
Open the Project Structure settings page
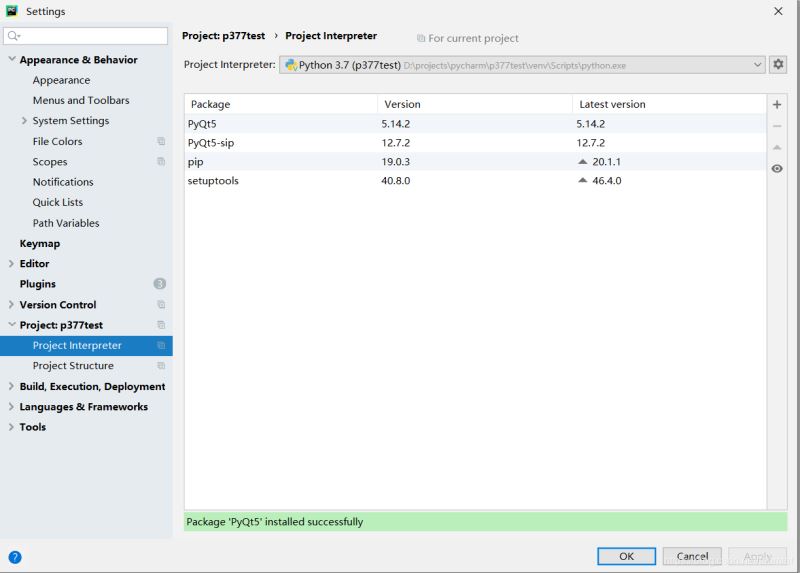click(x=73, y=366)
